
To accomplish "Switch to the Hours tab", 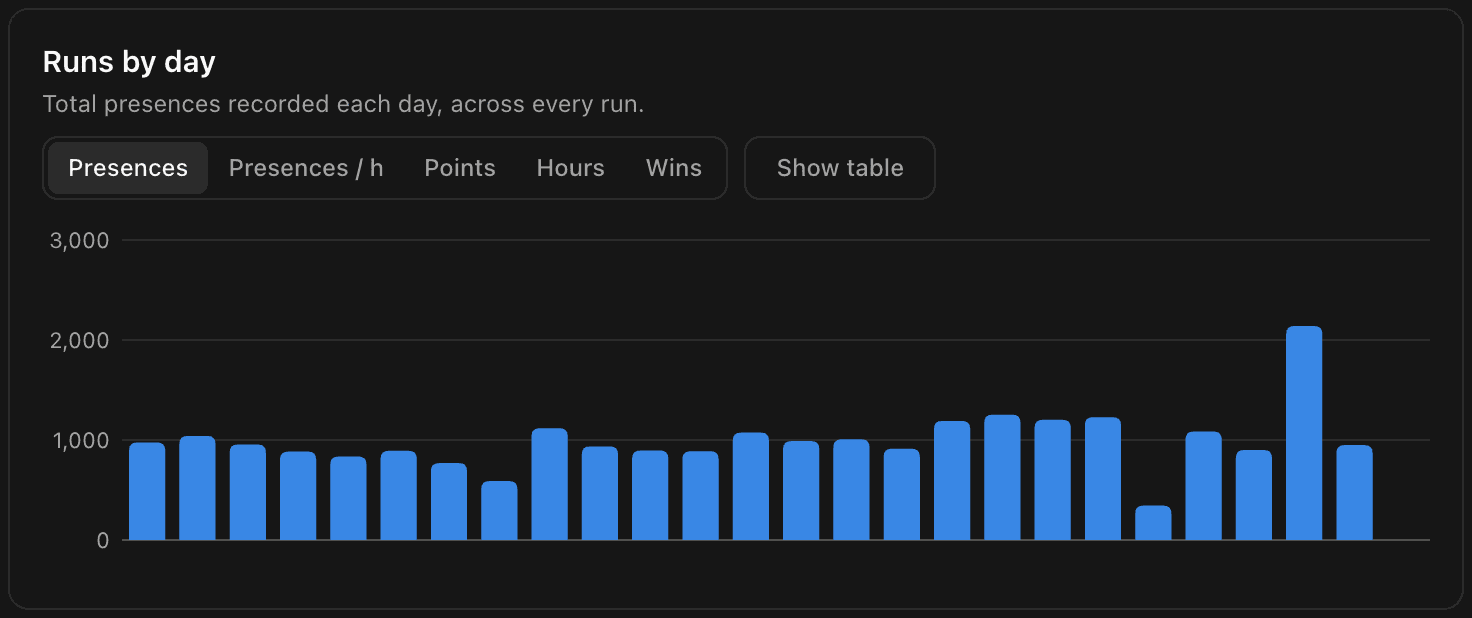I will pos(571,168).
